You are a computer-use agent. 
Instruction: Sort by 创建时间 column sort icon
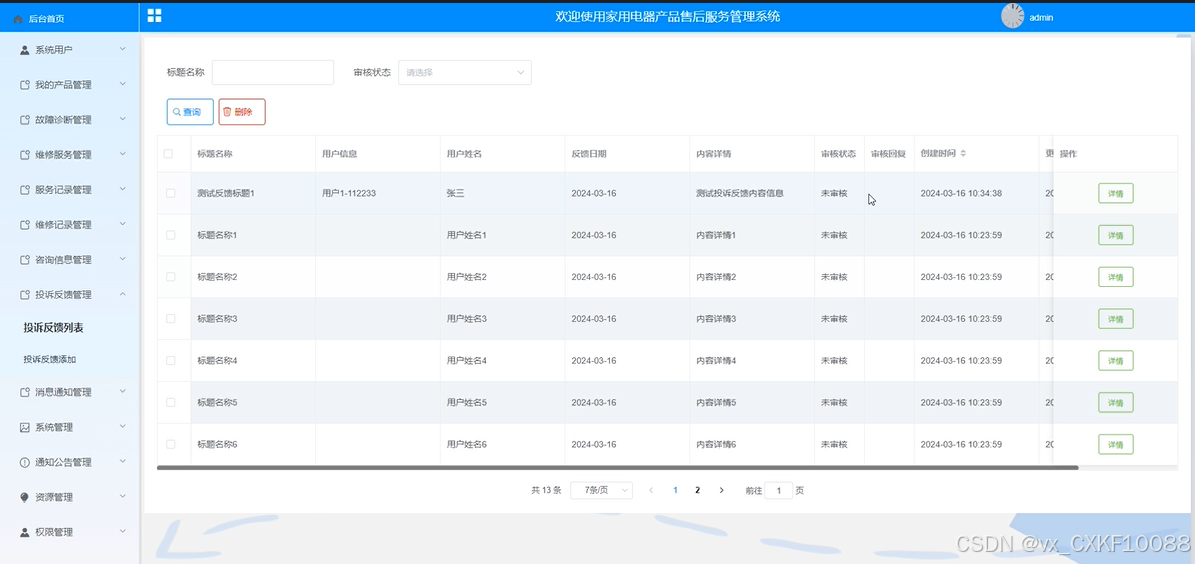pyautogui.click(x=963, y=153)
